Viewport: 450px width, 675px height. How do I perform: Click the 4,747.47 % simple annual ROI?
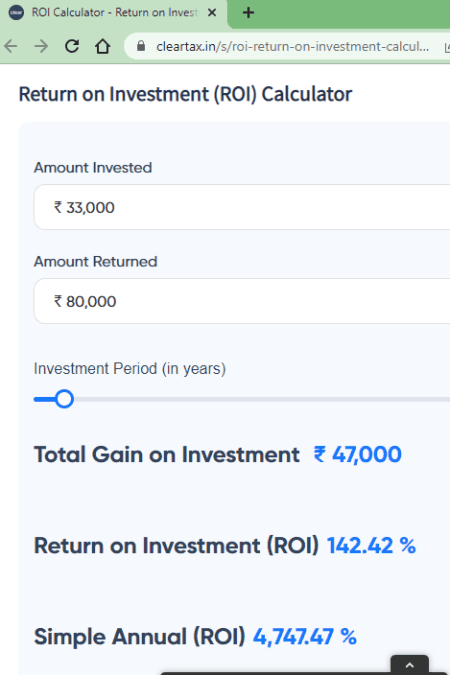(x=305, y=637)
